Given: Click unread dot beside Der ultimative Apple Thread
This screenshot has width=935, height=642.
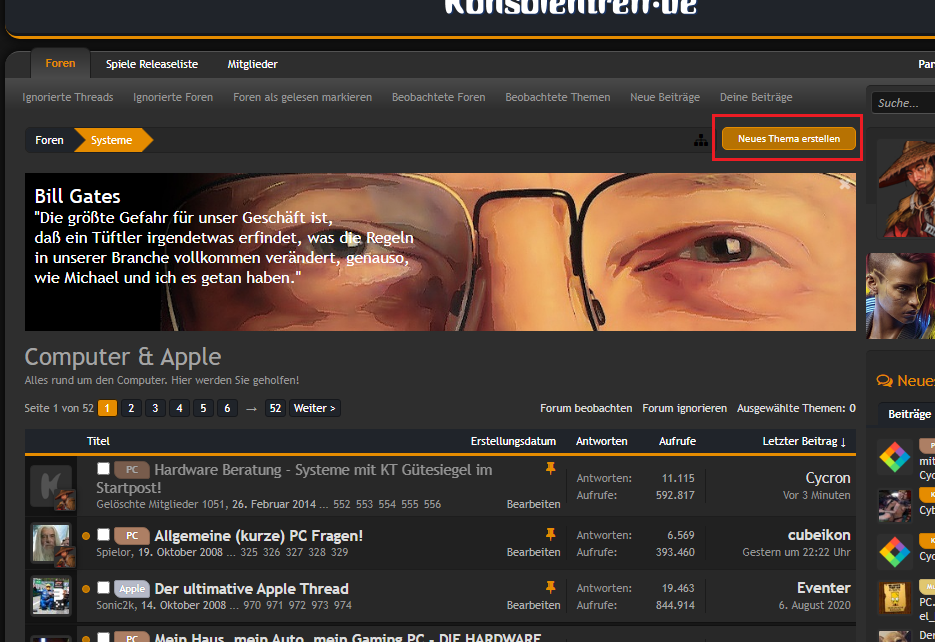Looking at the screenshot, I should pyautogui.click(x=86, y=589).
